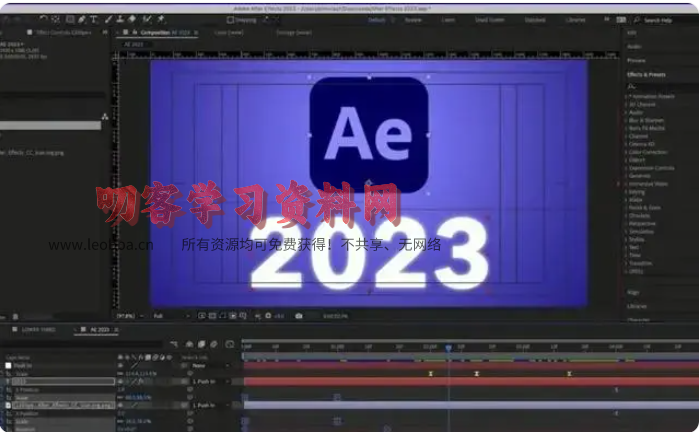Image resolution: width=699 pixels, height=432 pixels.
Task: Switch to the Standard workspace
Action: 535,20
